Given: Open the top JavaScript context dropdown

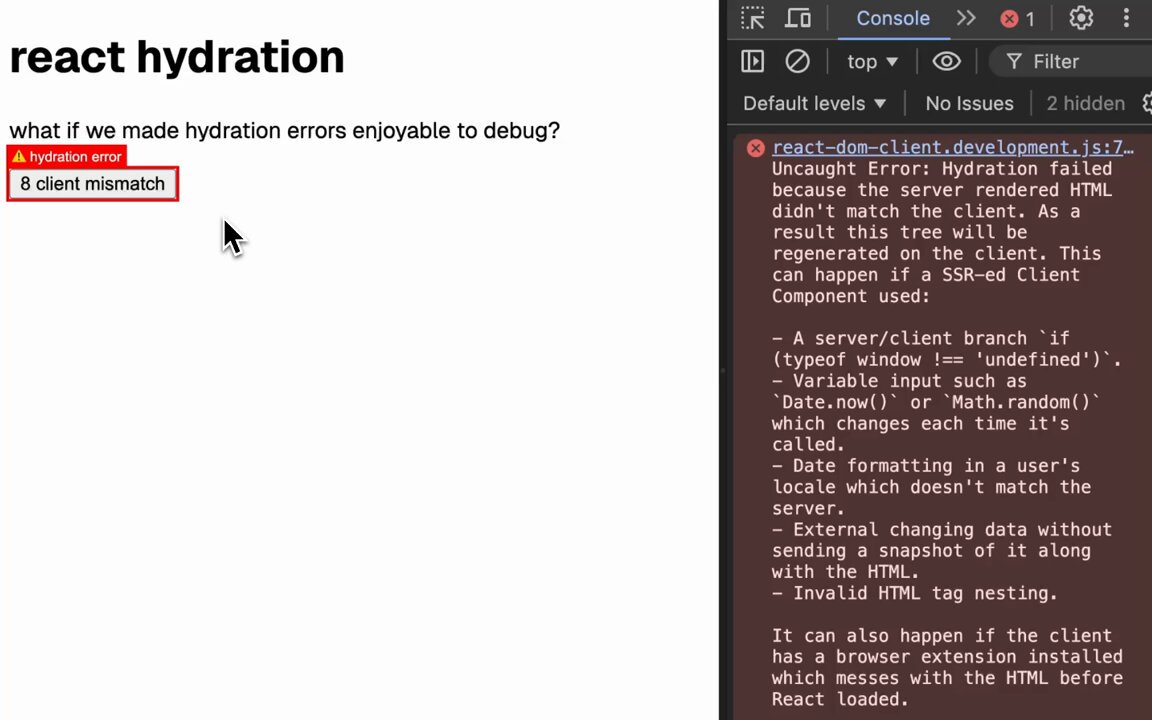Looking at the screenshot, I should click(872, 62).
